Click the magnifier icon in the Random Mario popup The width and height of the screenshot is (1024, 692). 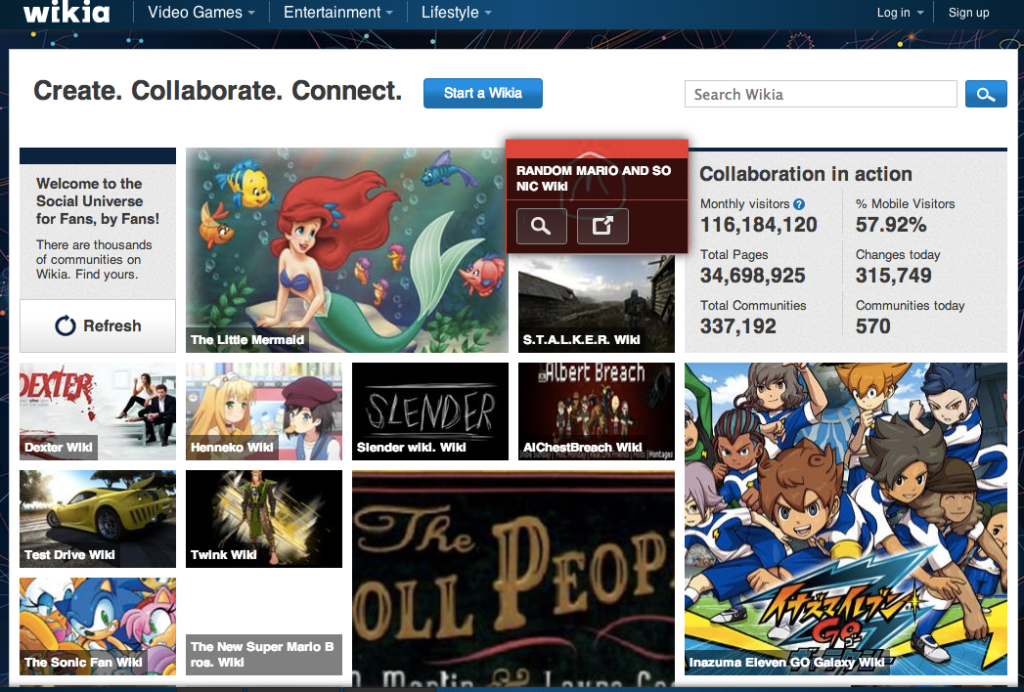tap(541, 226)
